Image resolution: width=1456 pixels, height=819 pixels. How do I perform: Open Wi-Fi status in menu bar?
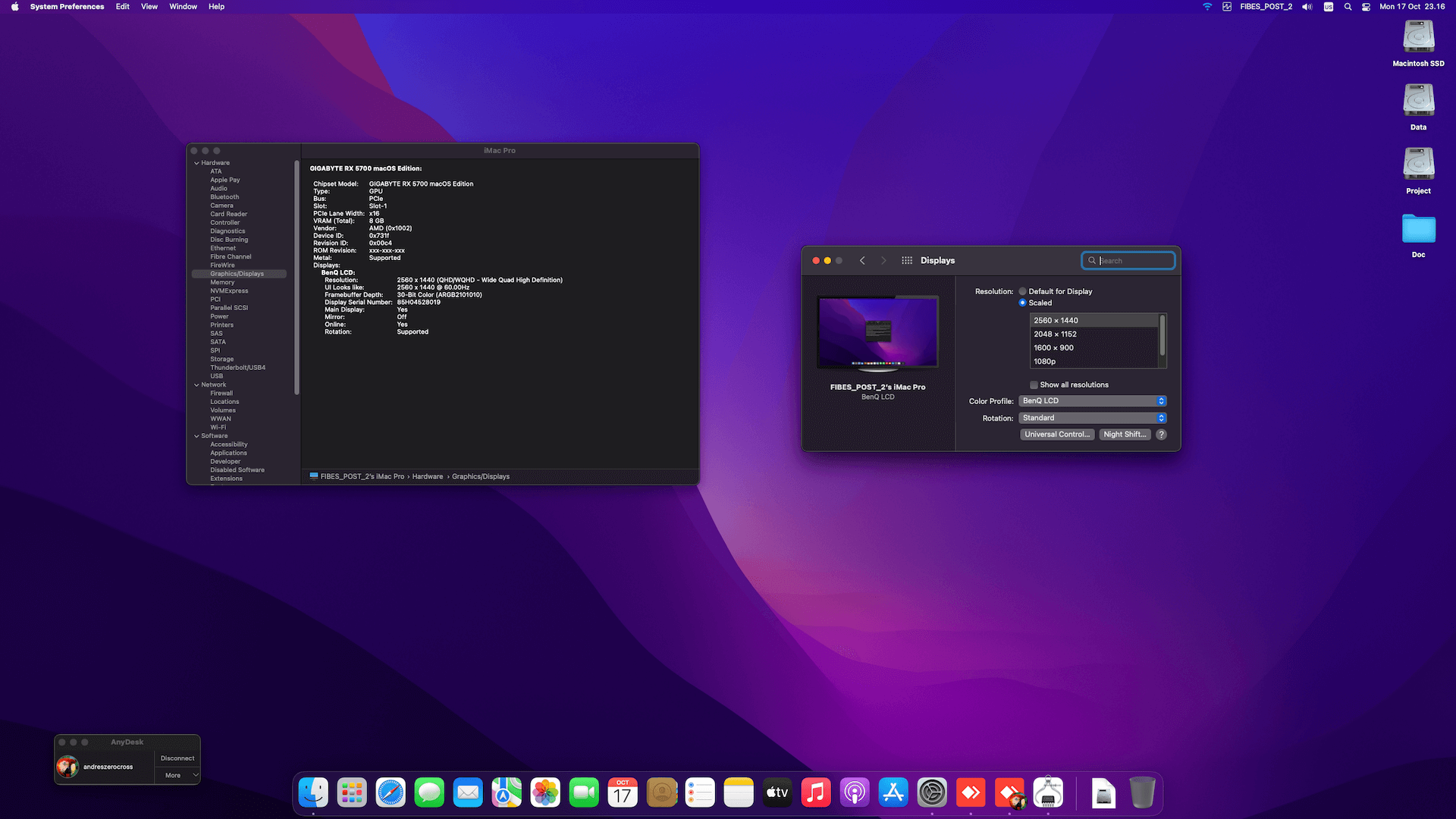[1207, 7]
